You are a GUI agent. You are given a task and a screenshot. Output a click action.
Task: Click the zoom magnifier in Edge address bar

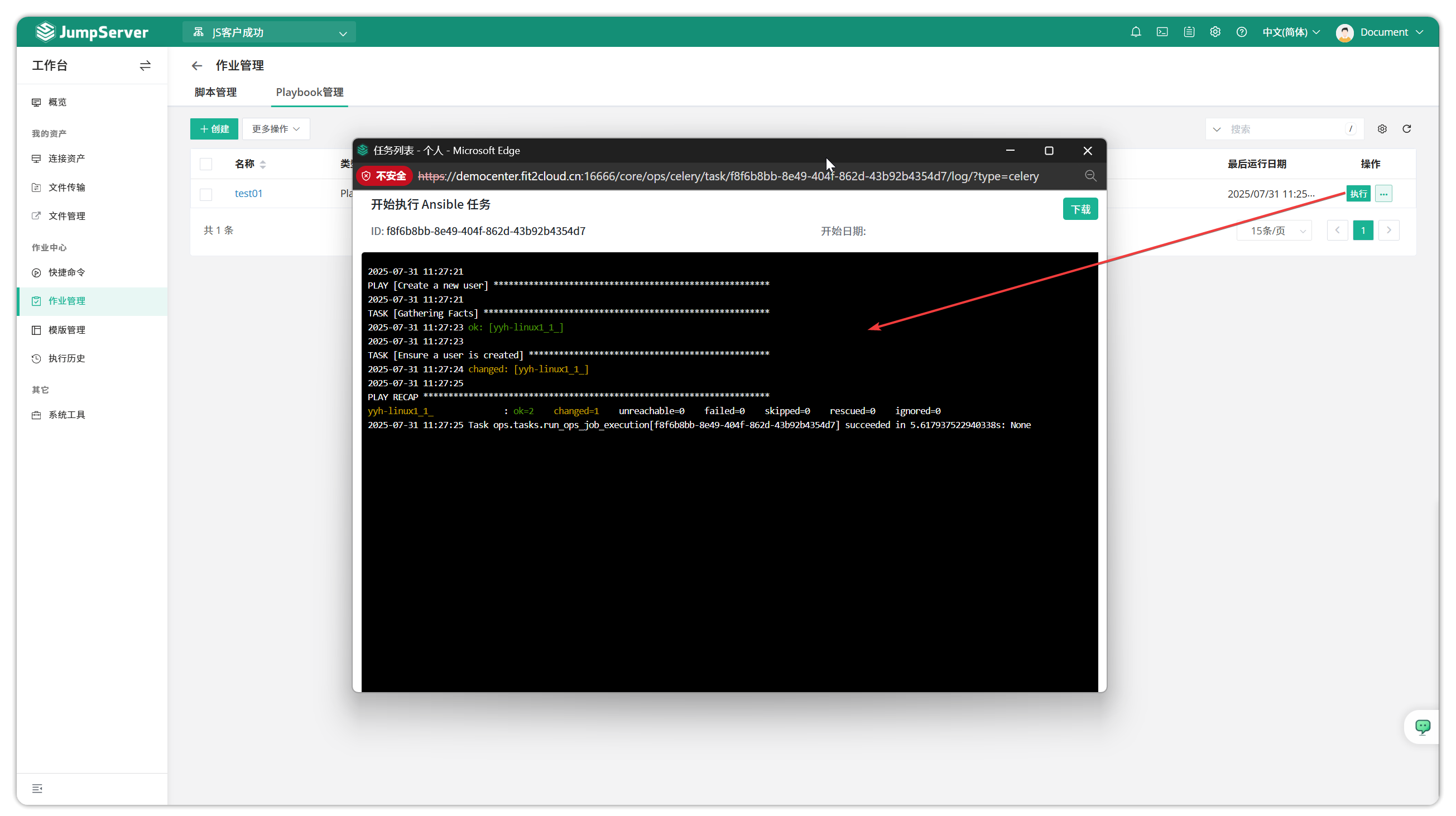pos(1090,176)
